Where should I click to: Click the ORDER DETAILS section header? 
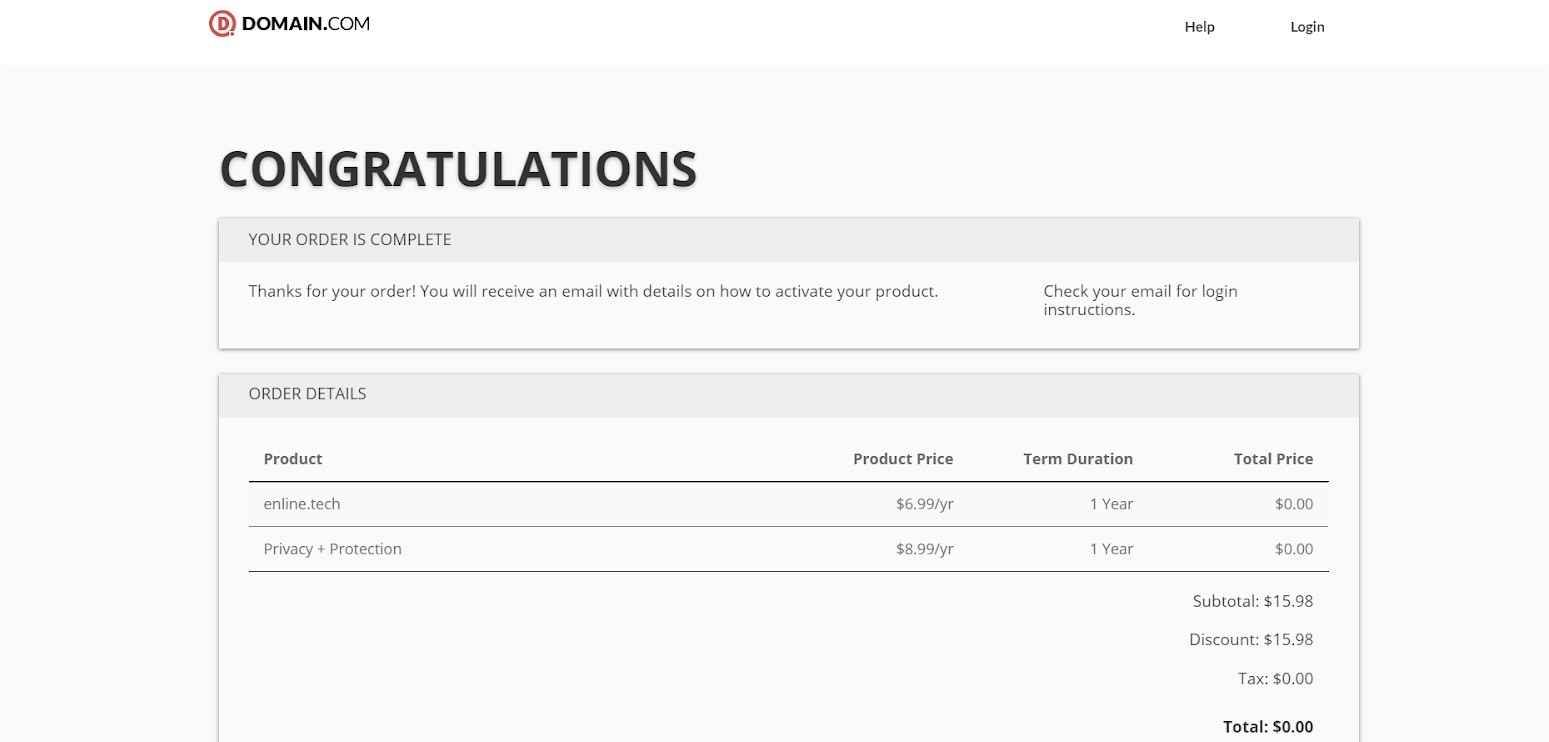tap(307, 394)
